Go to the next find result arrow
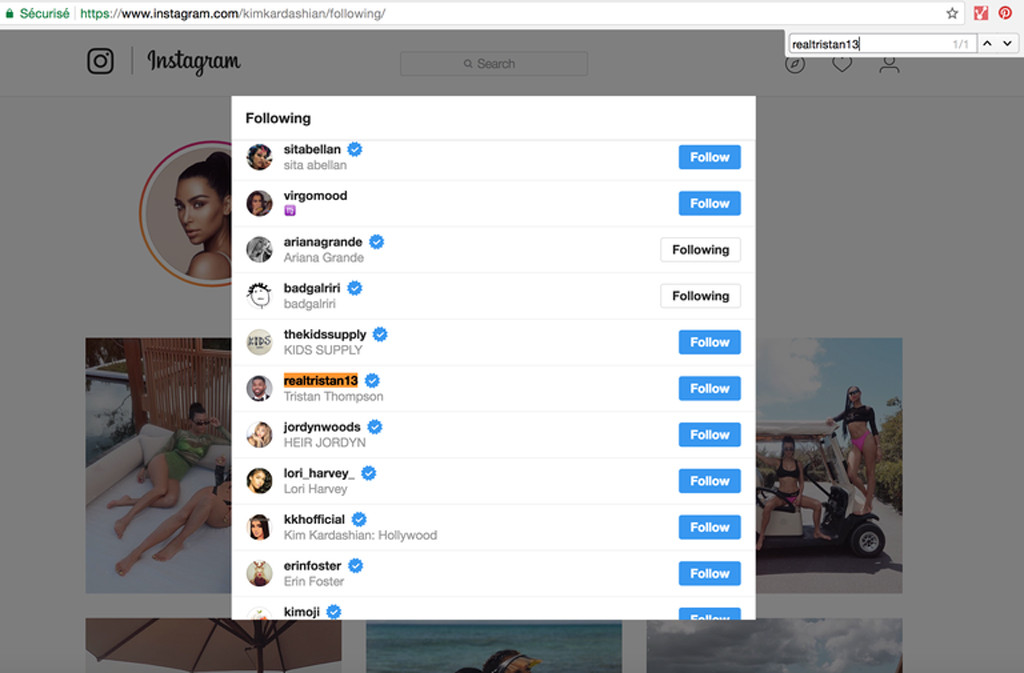The height and width of the screenshot is (673, 1024). (1008, 44)
